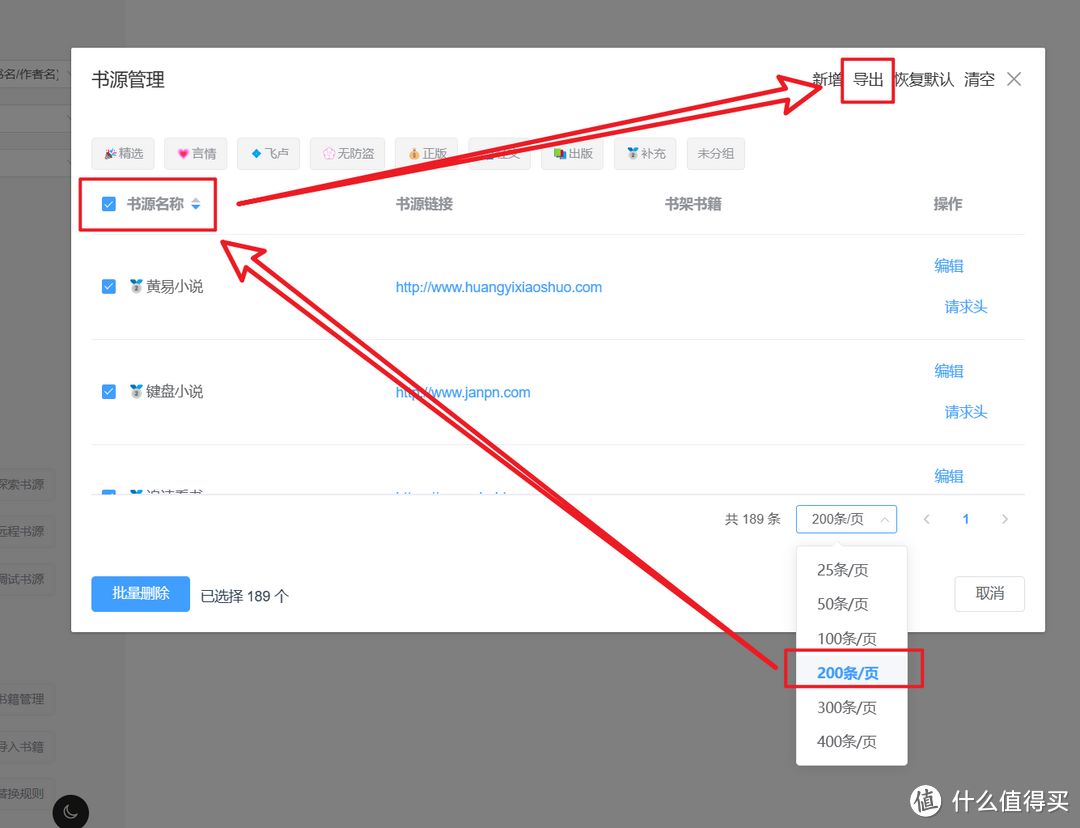1080x828 pixels.
Task: Filter by the 补充 group tag
Action: 645,154
